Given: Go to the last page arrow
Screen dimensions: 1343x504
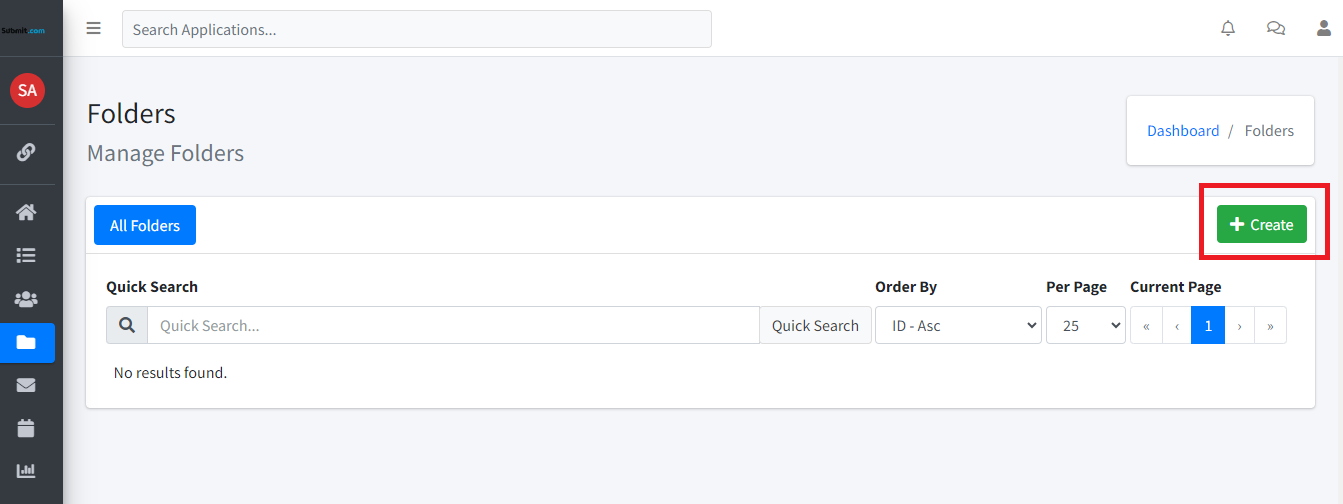Looking at the screenshot, I should click(x=1270, y=325).
